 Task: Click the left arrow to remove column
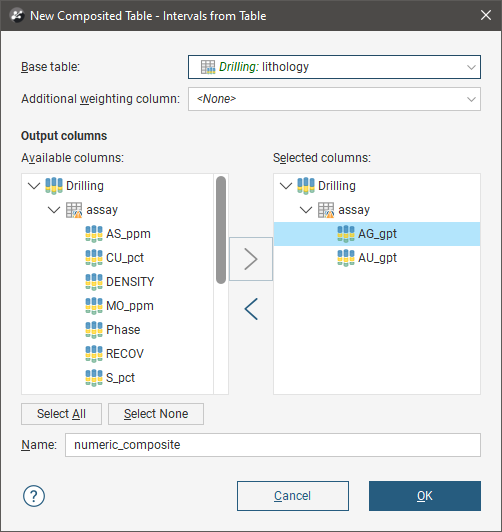coord(251,309)
